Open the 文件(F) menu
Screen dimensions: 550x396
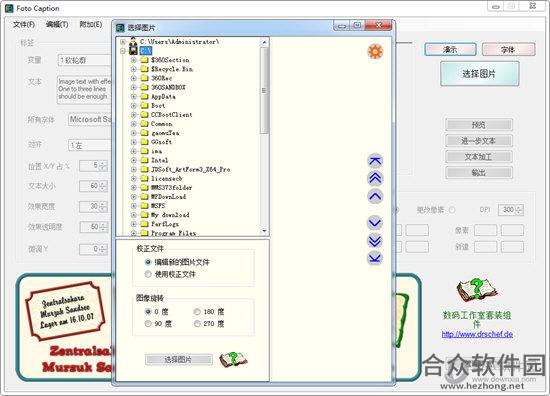pyautogui.click(x=24, y=24)
